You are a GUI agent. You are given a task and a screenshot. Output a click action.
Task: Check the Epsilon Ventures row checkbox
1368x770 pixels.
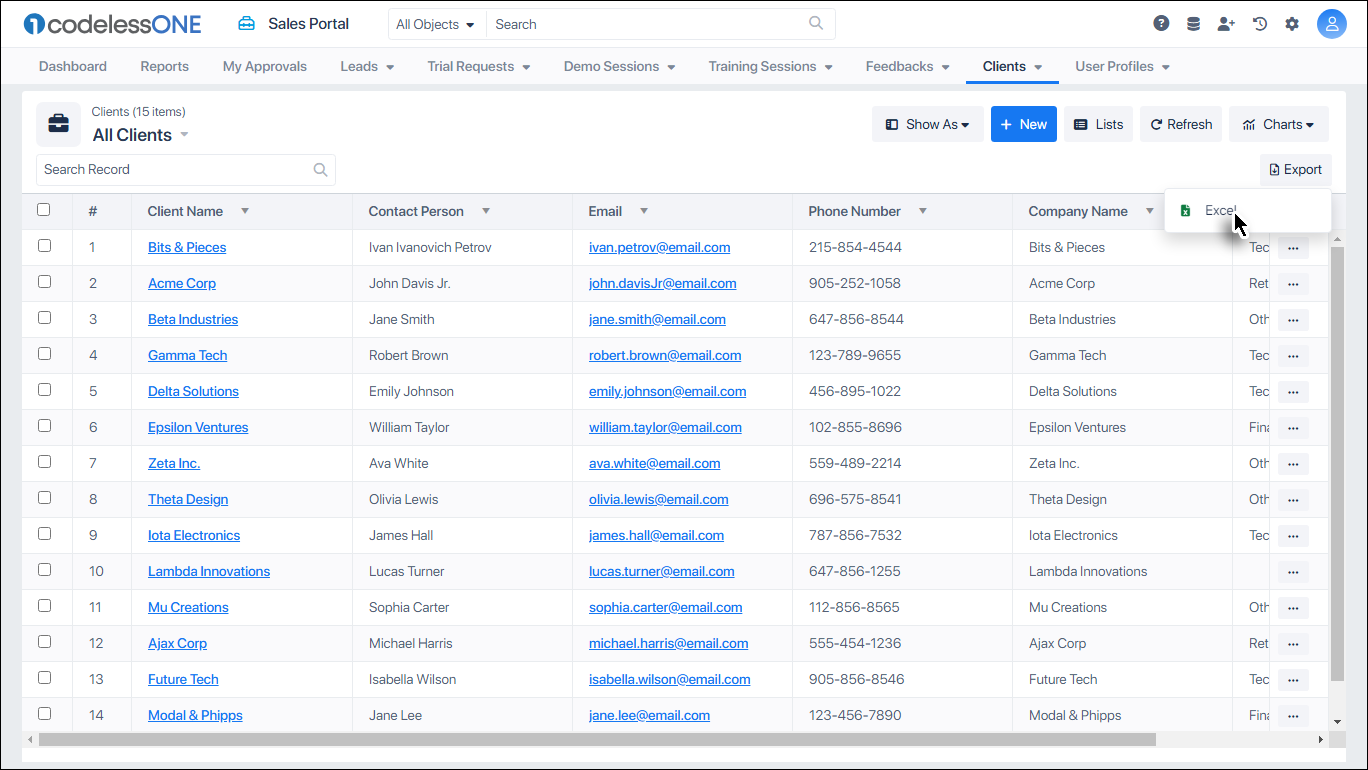tap(44, 426)
